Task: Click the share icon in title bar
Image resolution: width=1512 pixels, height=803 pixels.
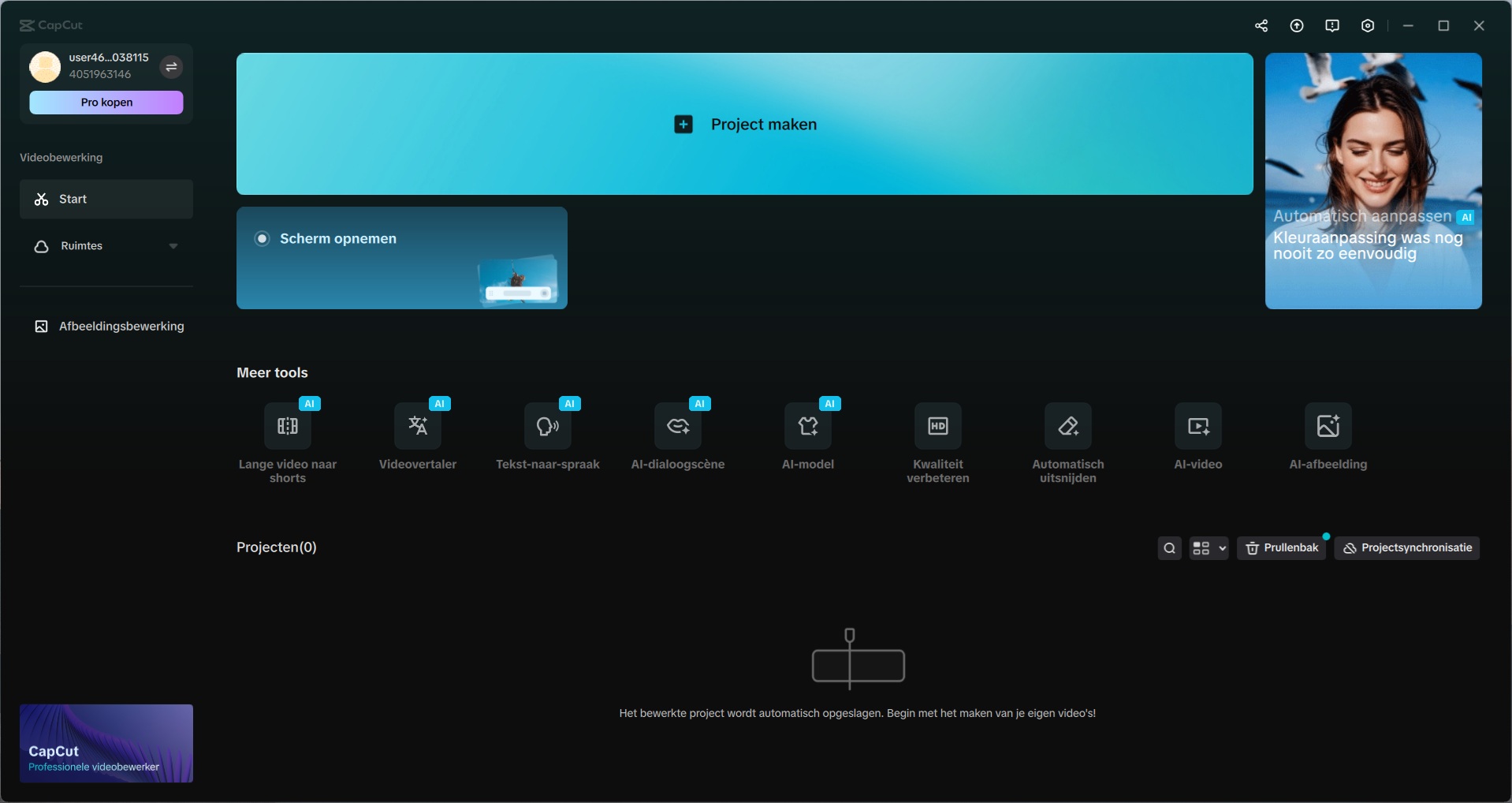Action: pos(1261,26)
